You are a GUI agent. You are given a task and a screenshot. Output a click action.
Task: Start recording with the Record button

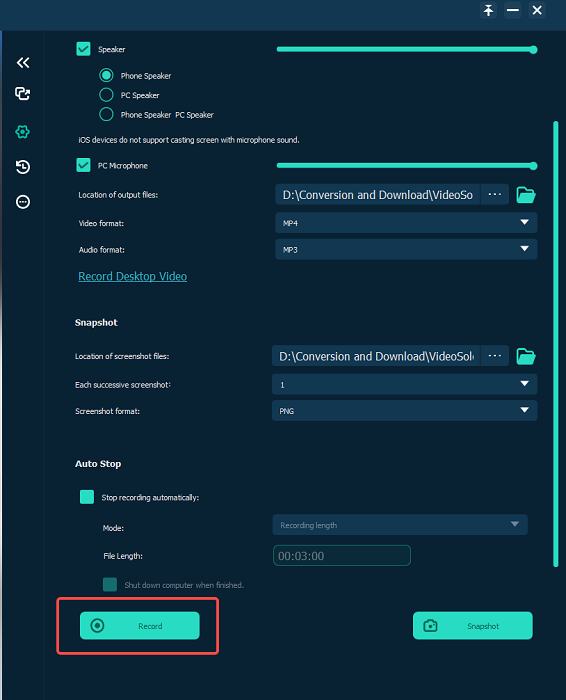pos(140,625)
